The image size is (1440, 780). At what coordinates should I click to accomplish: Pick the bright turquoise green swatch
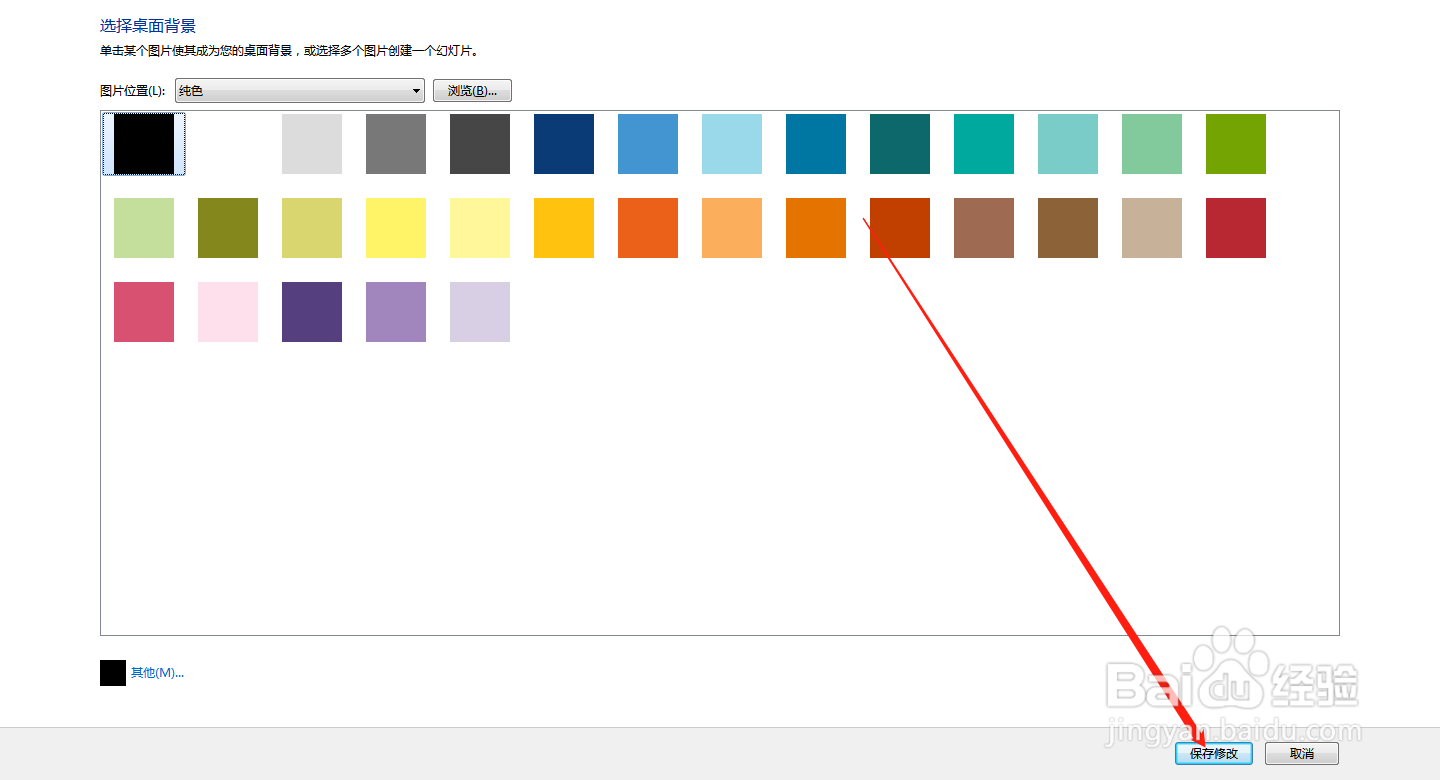pyautogui.click(x=984, y=144)
